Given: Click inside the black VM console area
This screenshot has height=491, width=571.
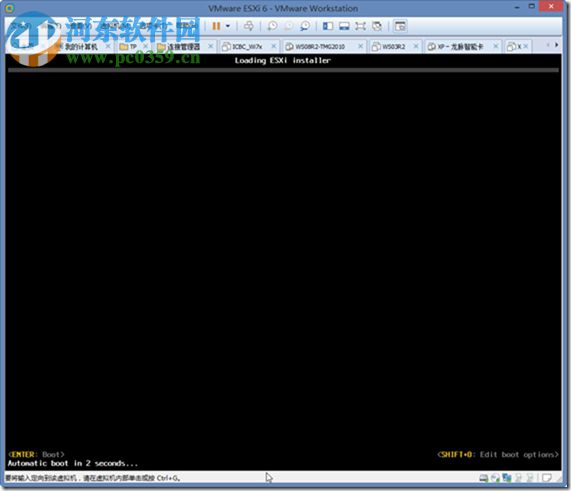Looking at the screenshot, I should pos(283,262).
